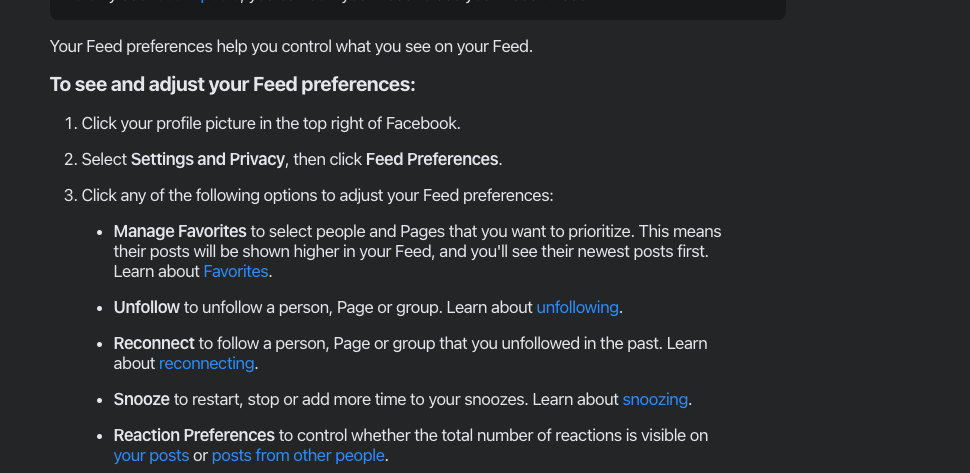Click the bold 'Reaction Preferences' term
The height and width of the screenshot is (473, 970).
(x=194, y=436)
